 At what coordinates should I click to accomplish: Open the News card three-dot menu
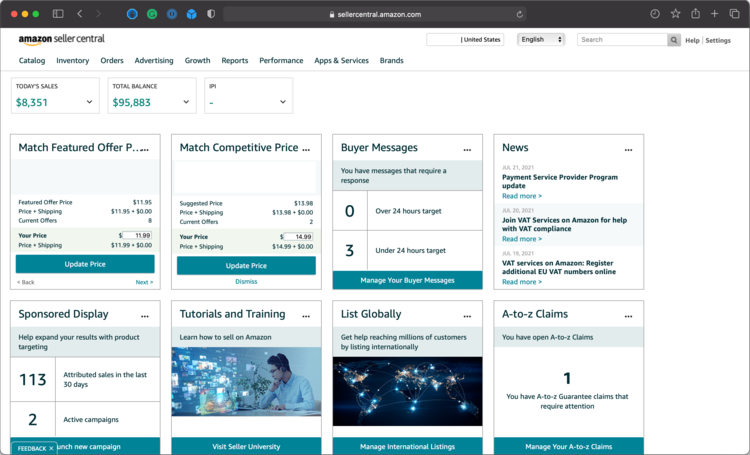(x=628, y=149)
